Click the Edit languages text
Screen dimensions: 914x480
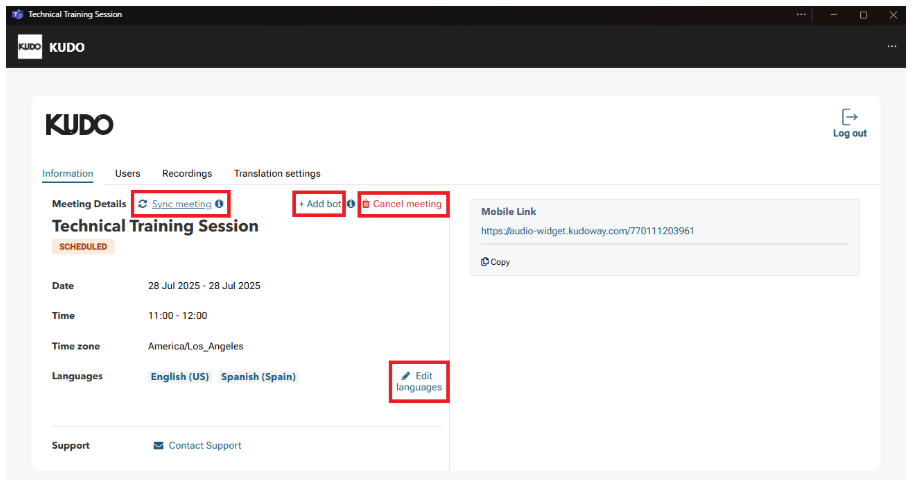[419, 382]
